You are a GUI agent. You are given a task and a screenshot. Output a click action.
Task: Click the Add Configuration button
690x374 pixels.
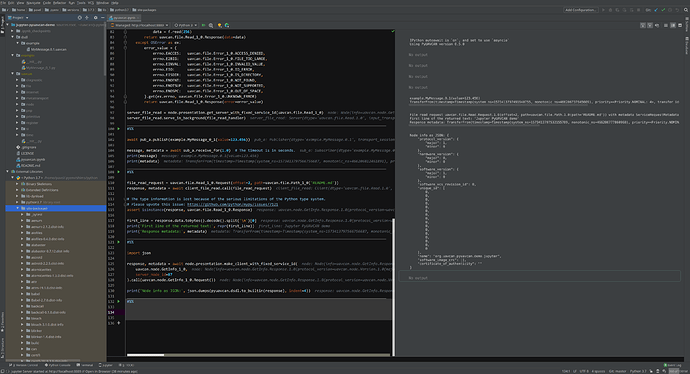tap(580, 10)
